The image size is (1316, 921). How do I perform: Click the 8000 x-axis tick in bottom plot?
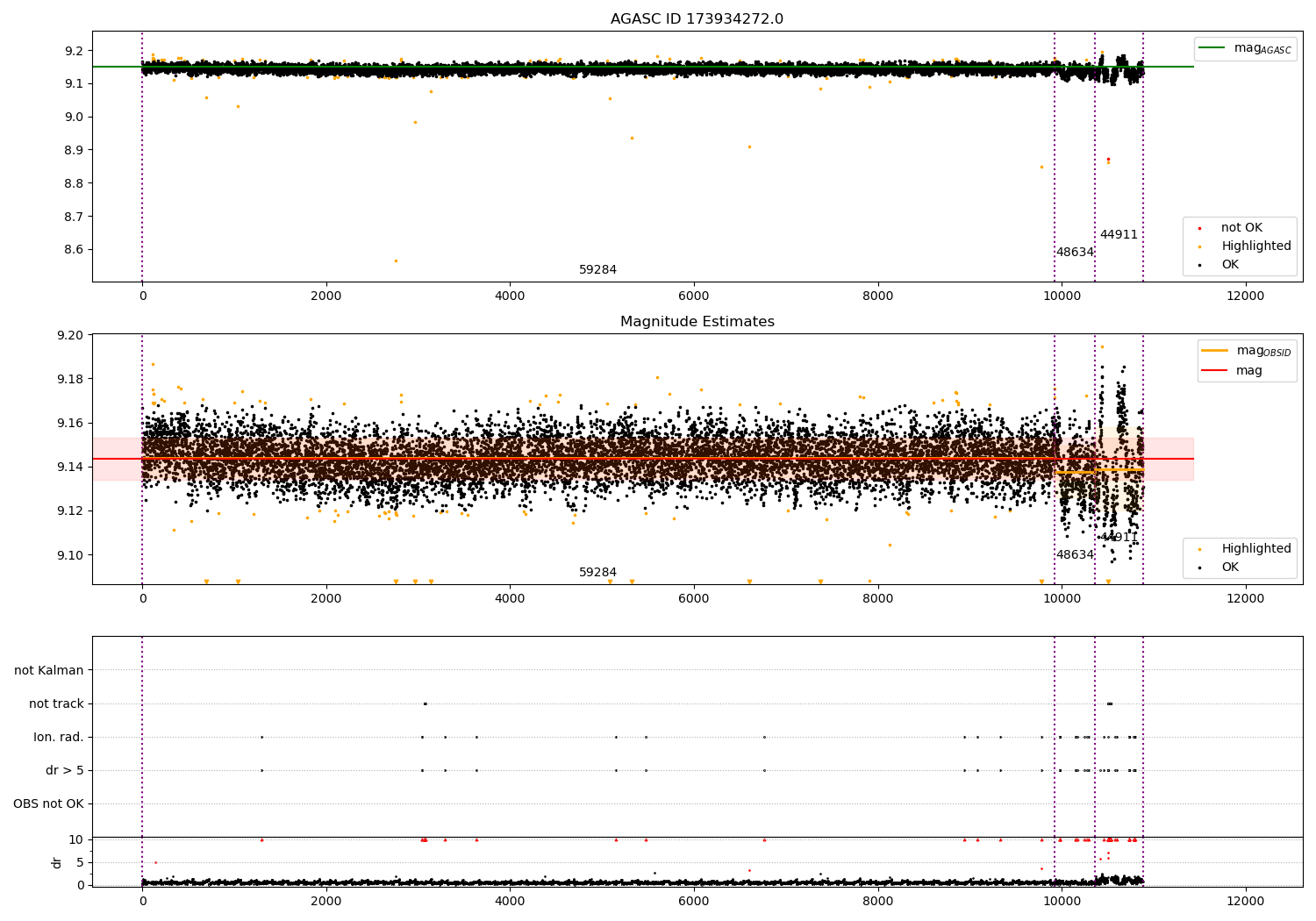[x=877, y=902]
